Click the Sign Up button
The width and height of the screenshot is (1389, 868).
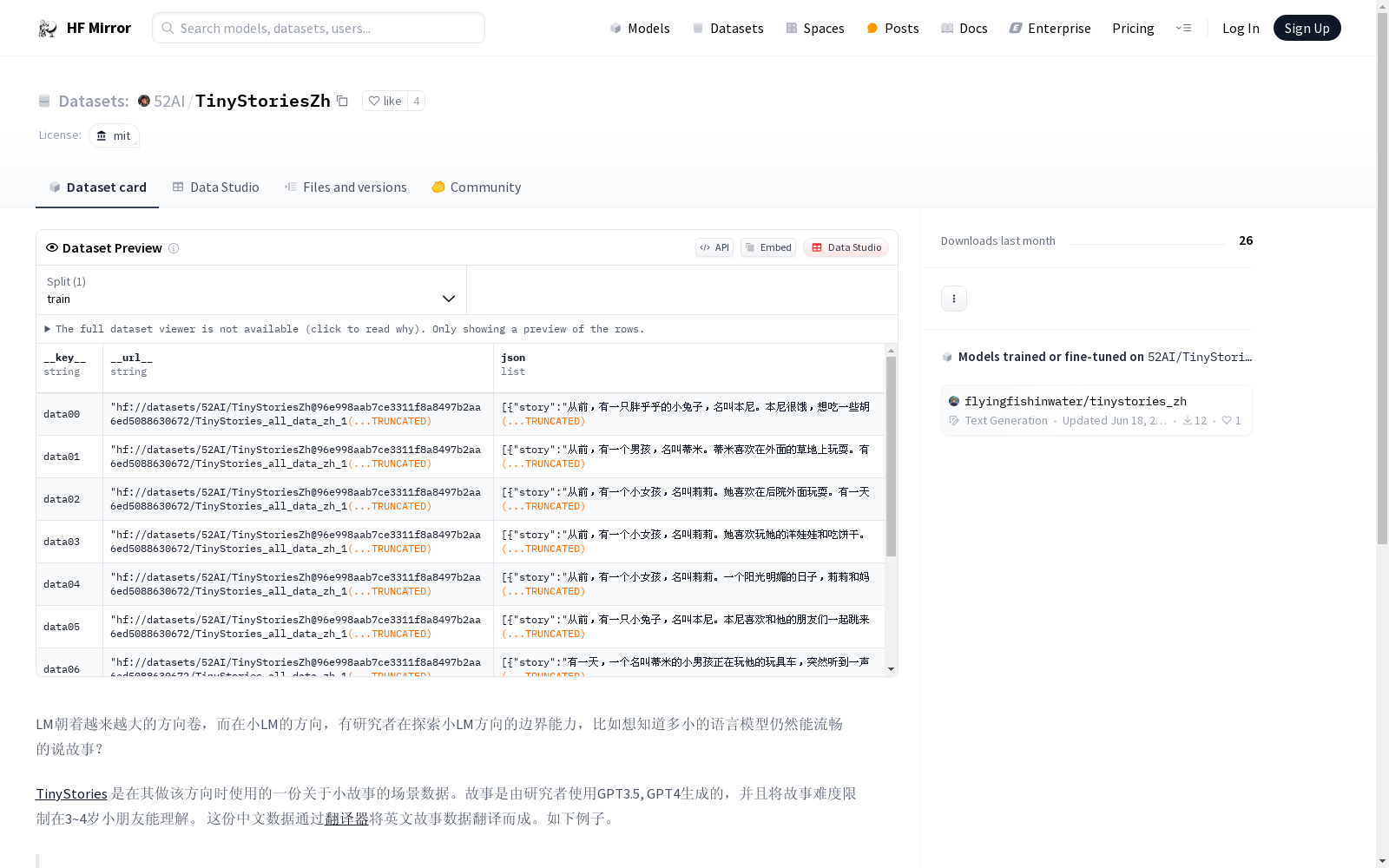pos(1307,28)
